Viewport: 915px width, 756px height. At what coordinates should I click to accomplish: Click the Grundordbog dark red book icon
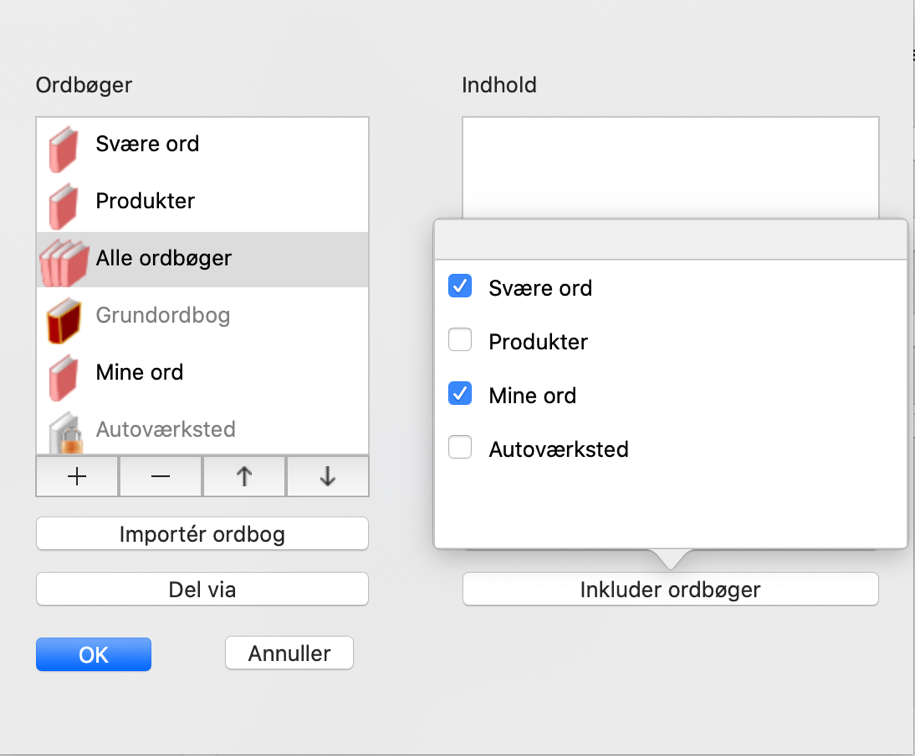coord(63,319)
